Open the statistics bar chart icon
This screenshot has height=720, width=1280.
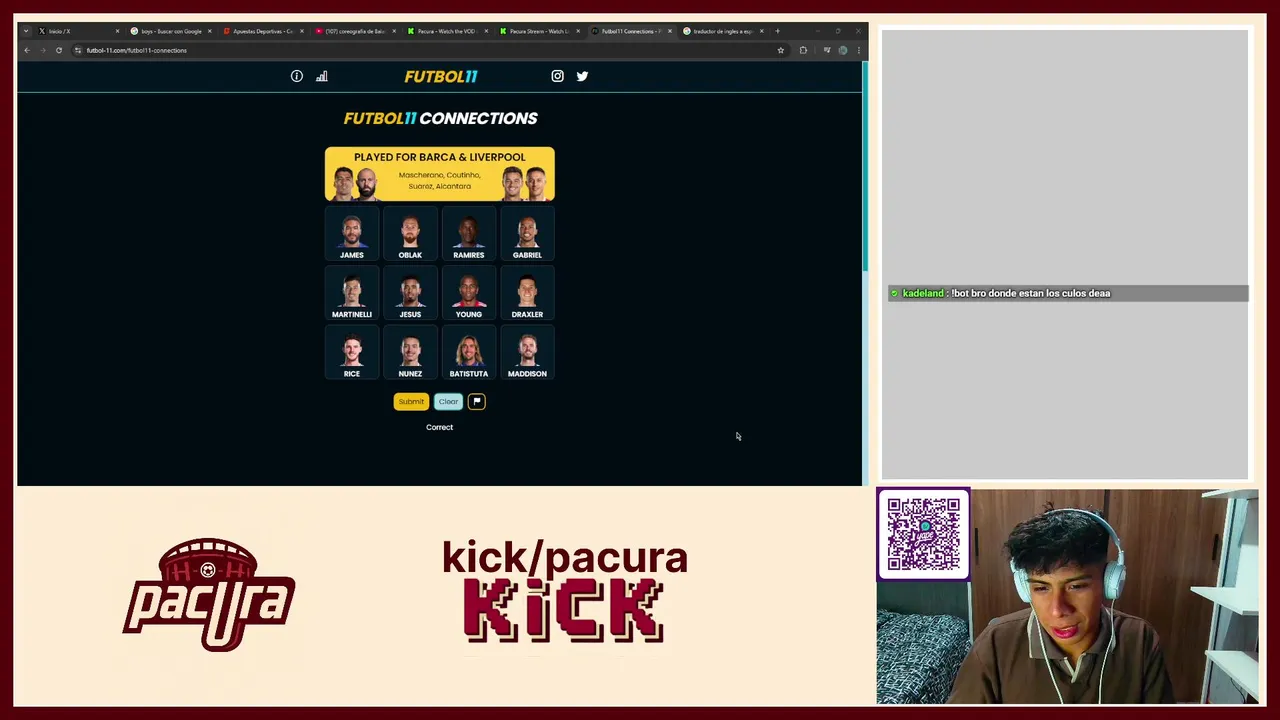point(322,76)
